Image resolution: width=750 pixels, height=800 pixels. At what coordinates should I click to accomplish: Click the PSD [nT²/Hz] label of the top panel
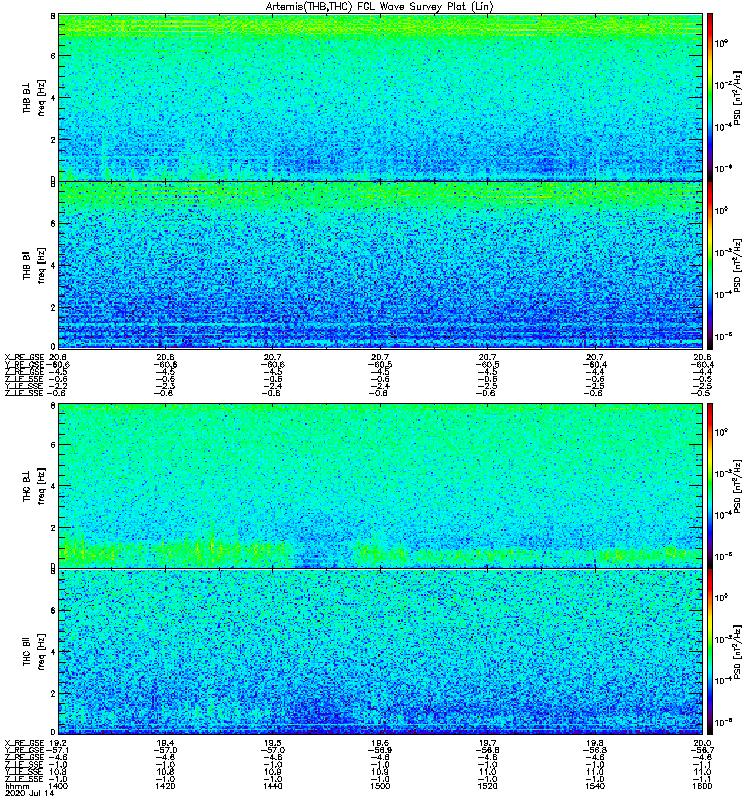pos(738,97)
